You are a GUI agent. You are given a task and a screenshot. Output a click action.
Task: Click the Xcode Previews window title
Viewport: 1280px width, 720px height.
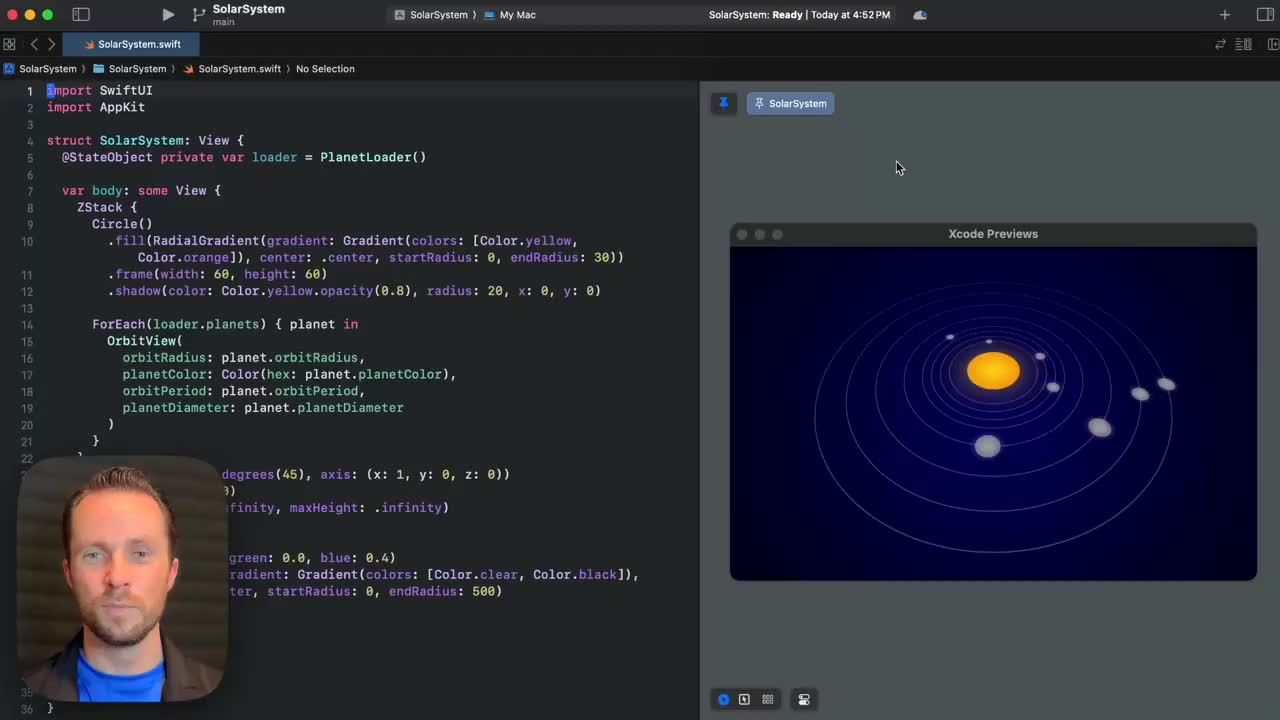(992, 233)
